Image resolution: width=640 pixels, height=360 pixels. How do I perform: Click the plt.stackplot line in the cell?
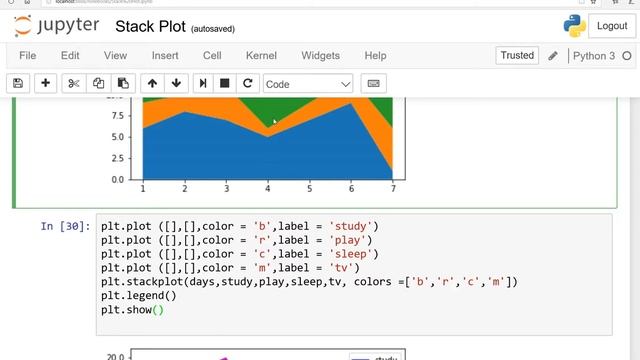point(309,282)
